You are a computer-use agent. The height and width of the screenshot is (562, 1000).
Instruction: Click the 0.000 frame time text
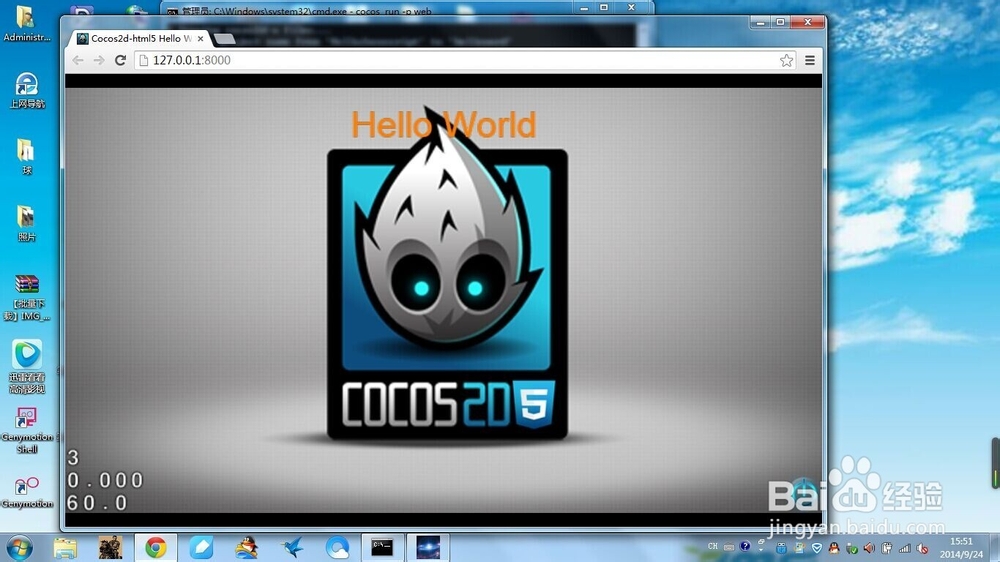[105, 480]
